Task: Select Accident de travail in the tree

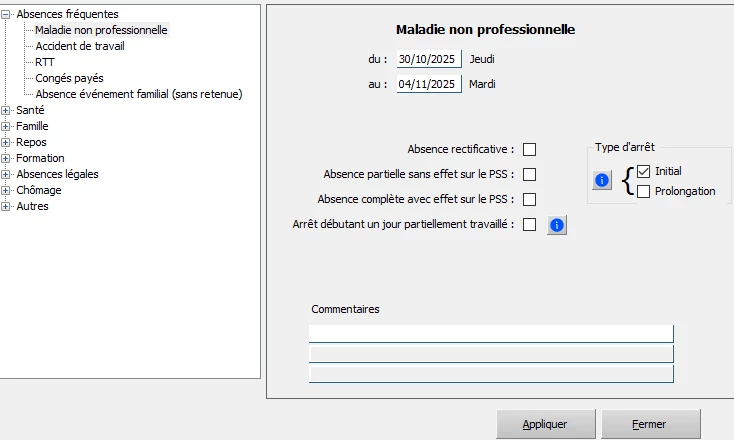Action: pyautogui.click(x=80, y=46)
